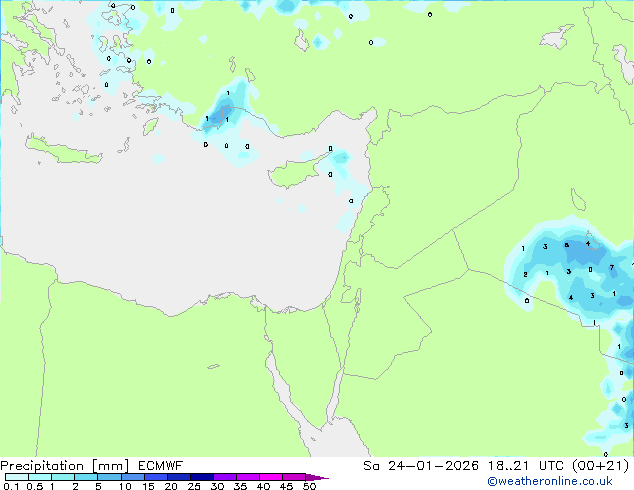
Task: Pick the 25–30 mm dark navy legend swatch
Action: point(202,477)
